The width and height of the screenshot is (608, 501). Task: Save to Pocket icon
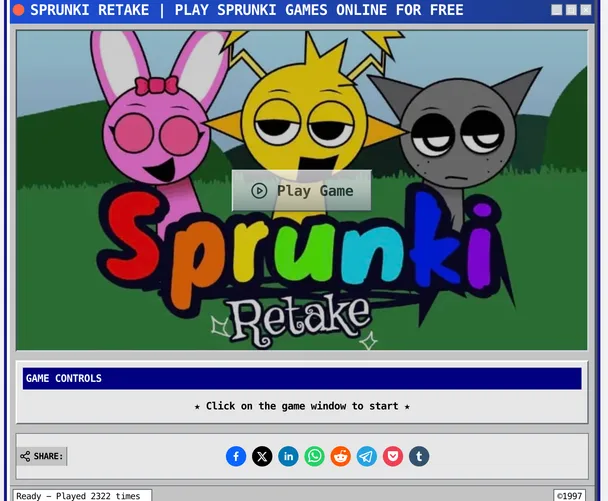(x=393, y=456)
